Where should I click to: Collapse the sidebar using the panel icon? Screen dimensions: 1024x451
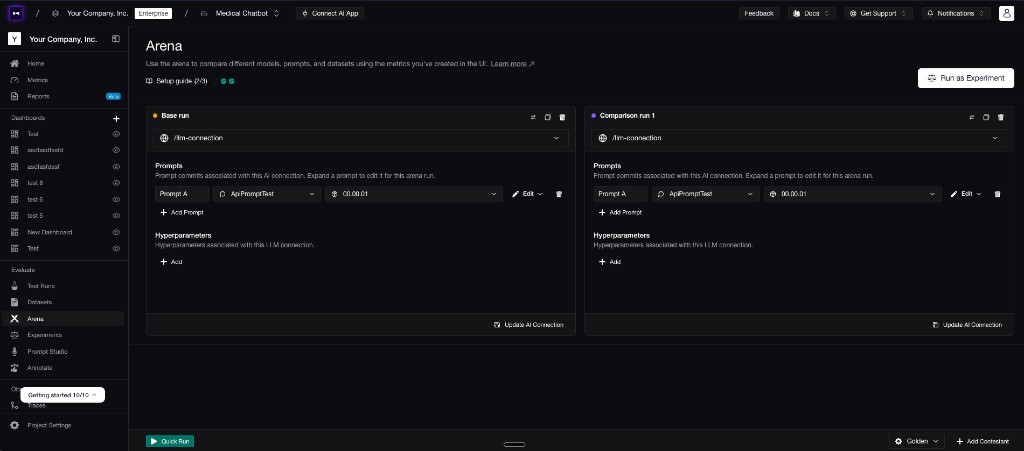tap(116, 39)
